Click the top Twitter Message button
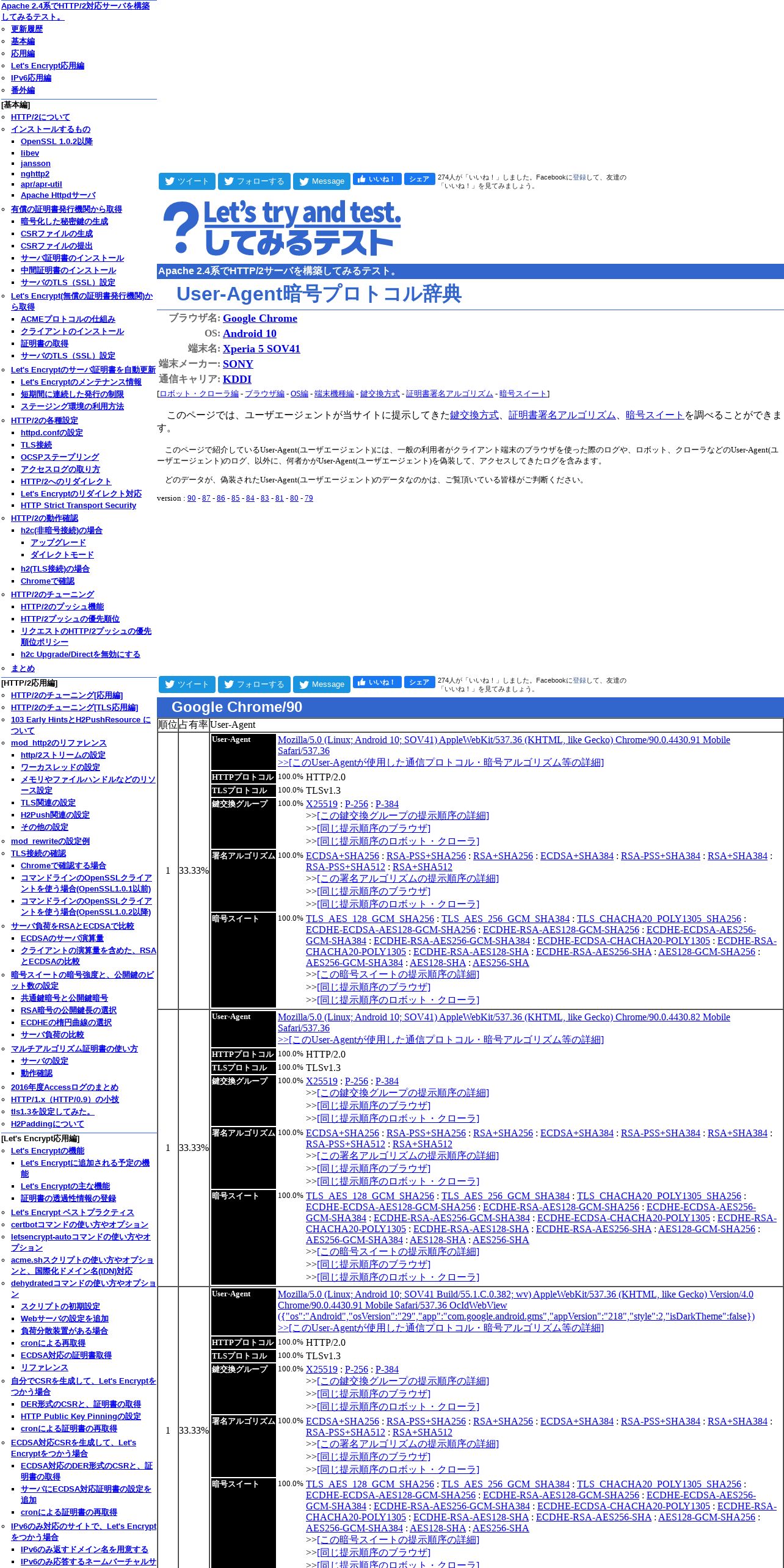 [x=322, y=181]
